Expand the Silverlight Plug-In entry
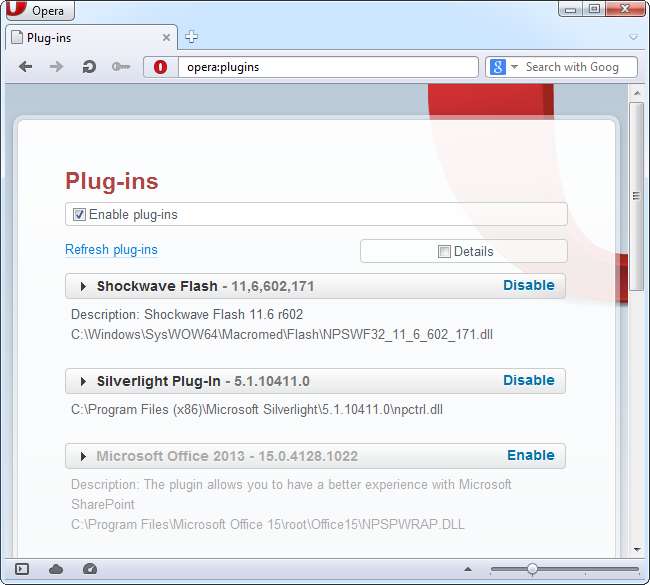 pyautogui.click(x=83, y=381)
